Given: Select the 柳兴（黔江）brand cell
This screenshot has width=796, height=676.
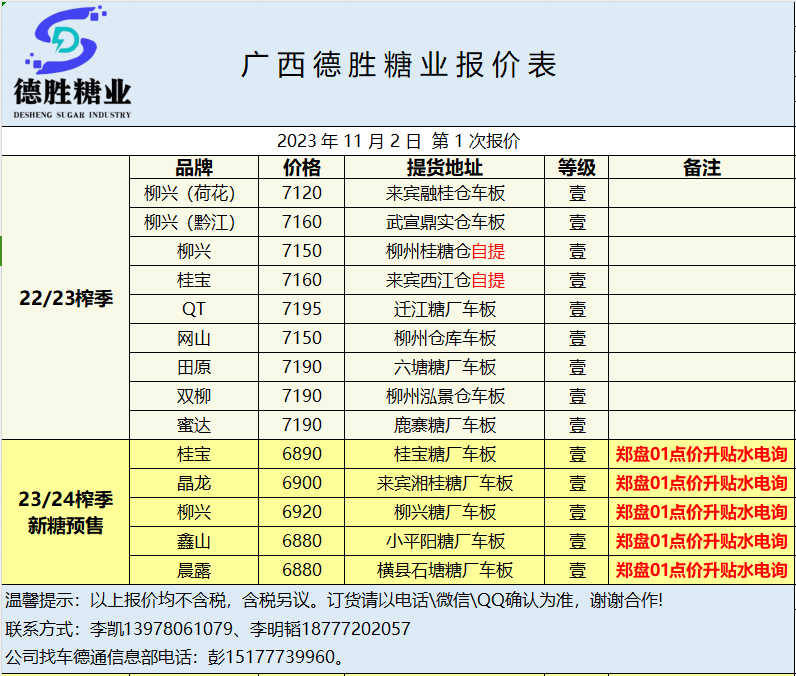Looking at the screenshot, I should pos(194,222).
